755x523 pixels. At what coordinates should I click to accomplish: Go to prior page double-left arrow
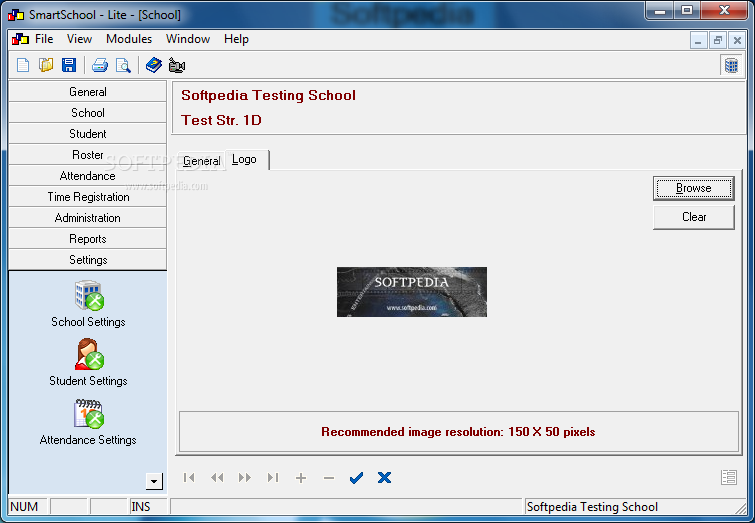pyautogui.click(x=217, y=477)
